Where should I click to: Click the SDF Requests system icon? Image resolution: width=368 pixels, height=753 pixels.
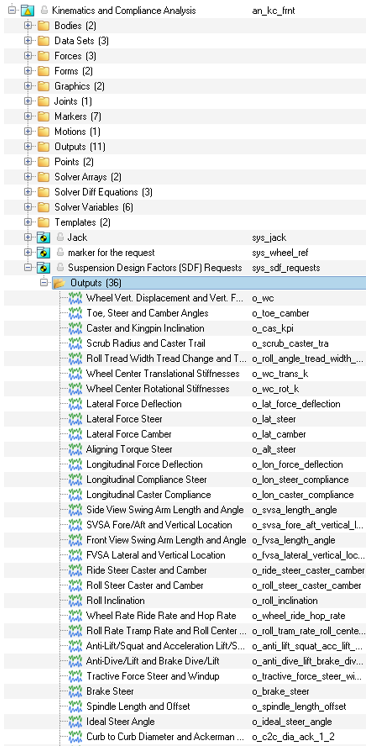pos(43,267)
